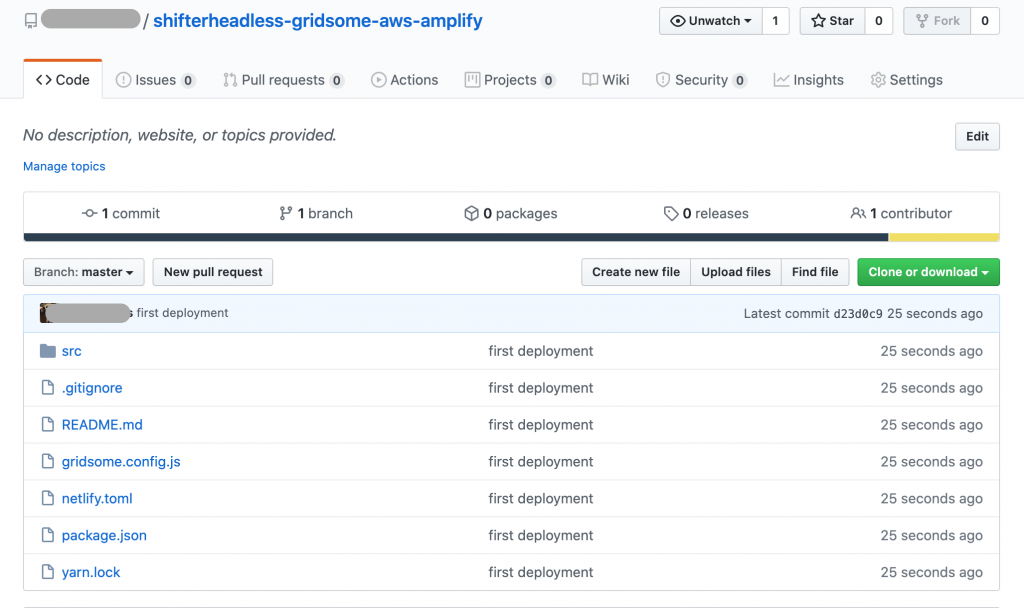This screenshot has height=608, width=1024.
Task: View the 1 commit history link
Action: pyautogui.click(x=121, y=214)
